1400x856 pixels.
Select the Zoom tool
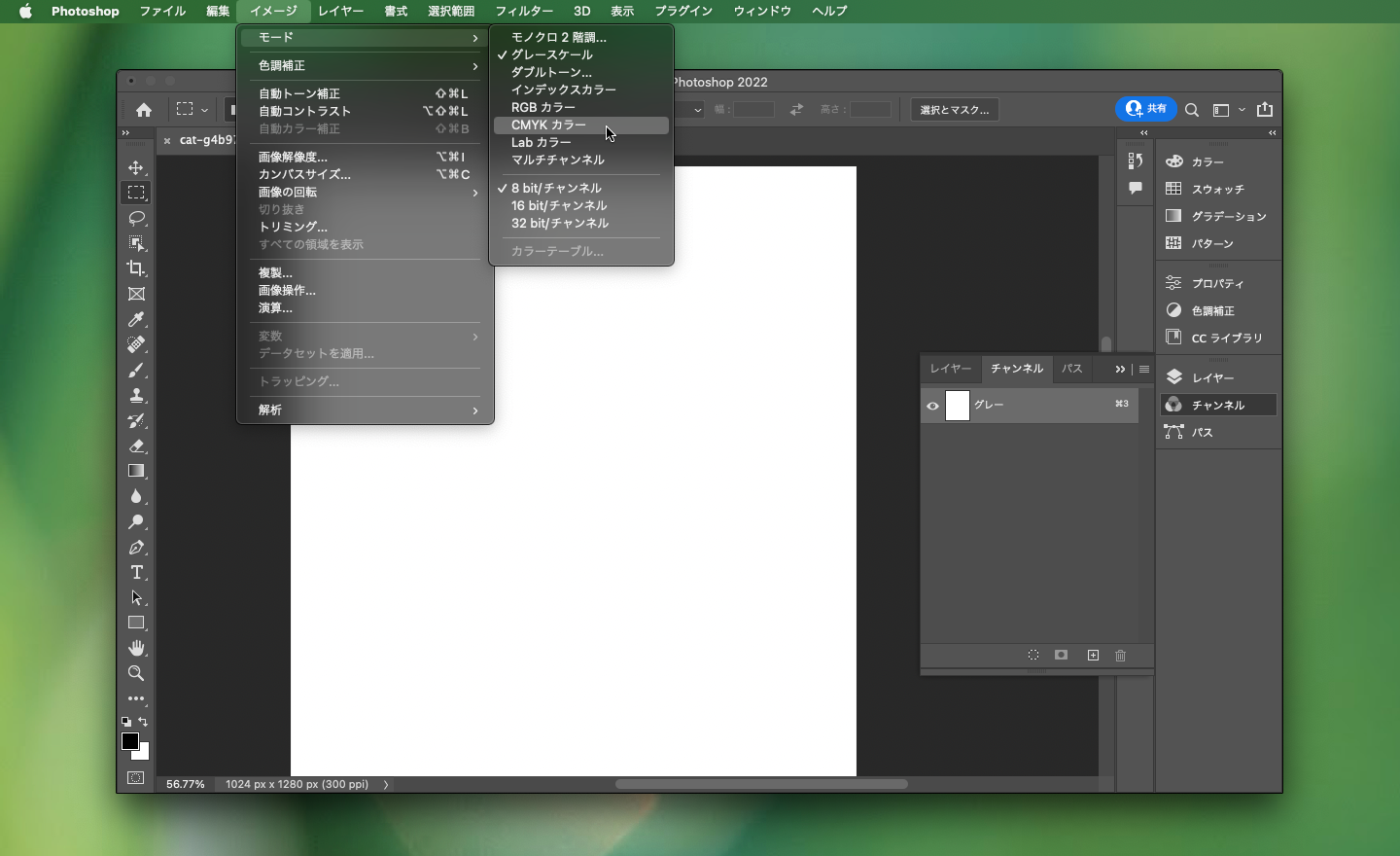[136, 674]
